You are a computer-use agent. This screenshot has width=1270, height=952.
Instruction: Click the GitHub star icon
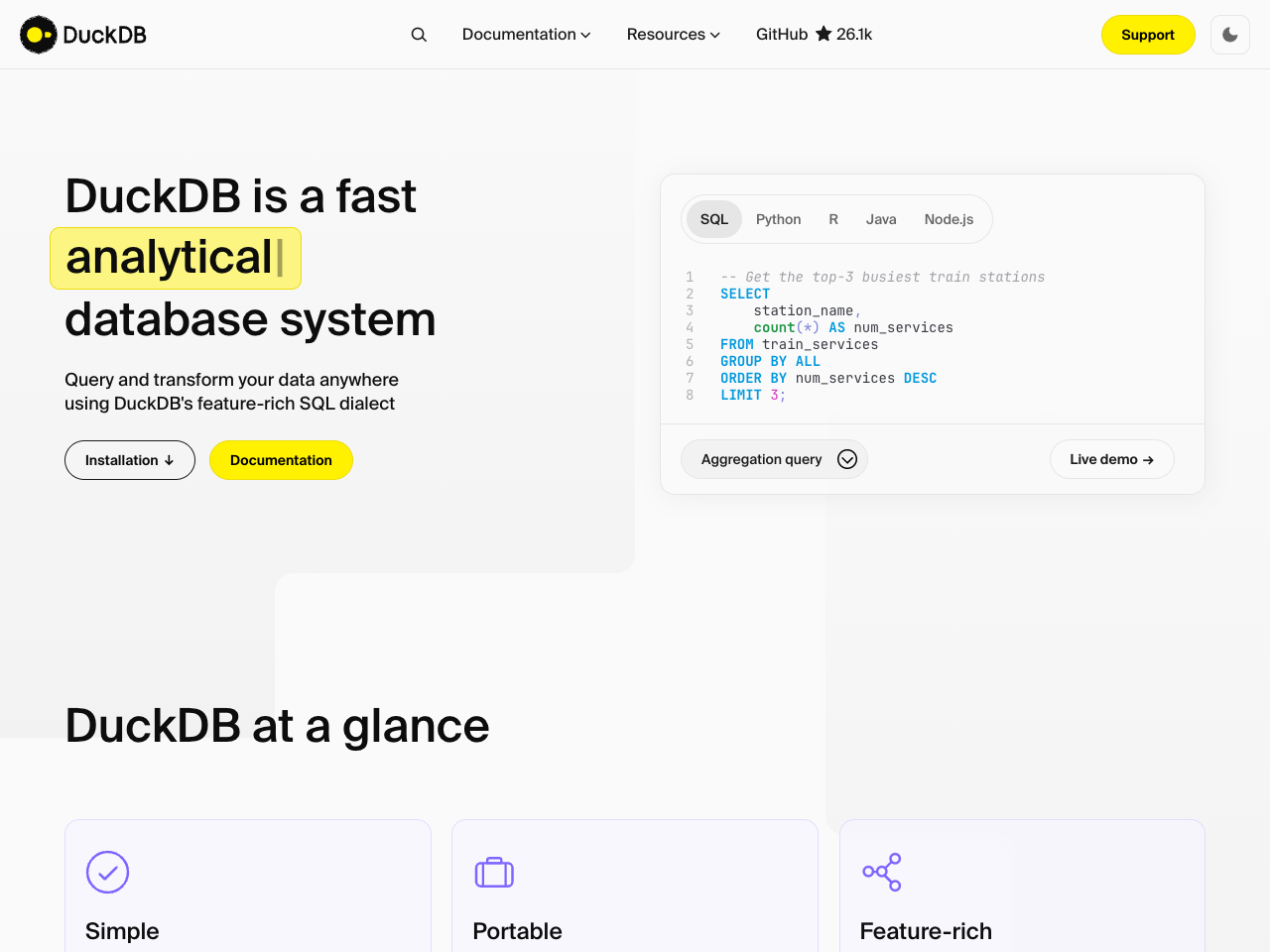click(x=824, y=34)
